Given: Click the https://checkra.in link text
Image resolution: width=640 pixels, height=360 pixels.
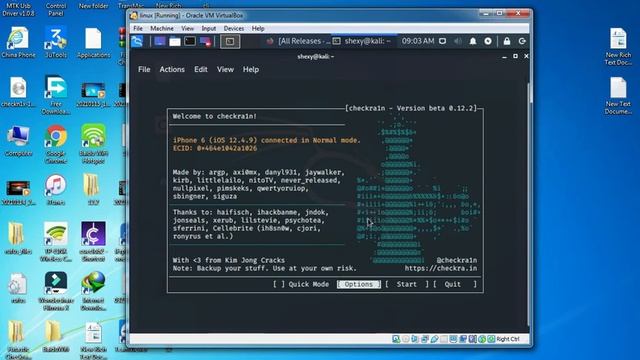Looking at the screenshot, I should pos(441,268).
